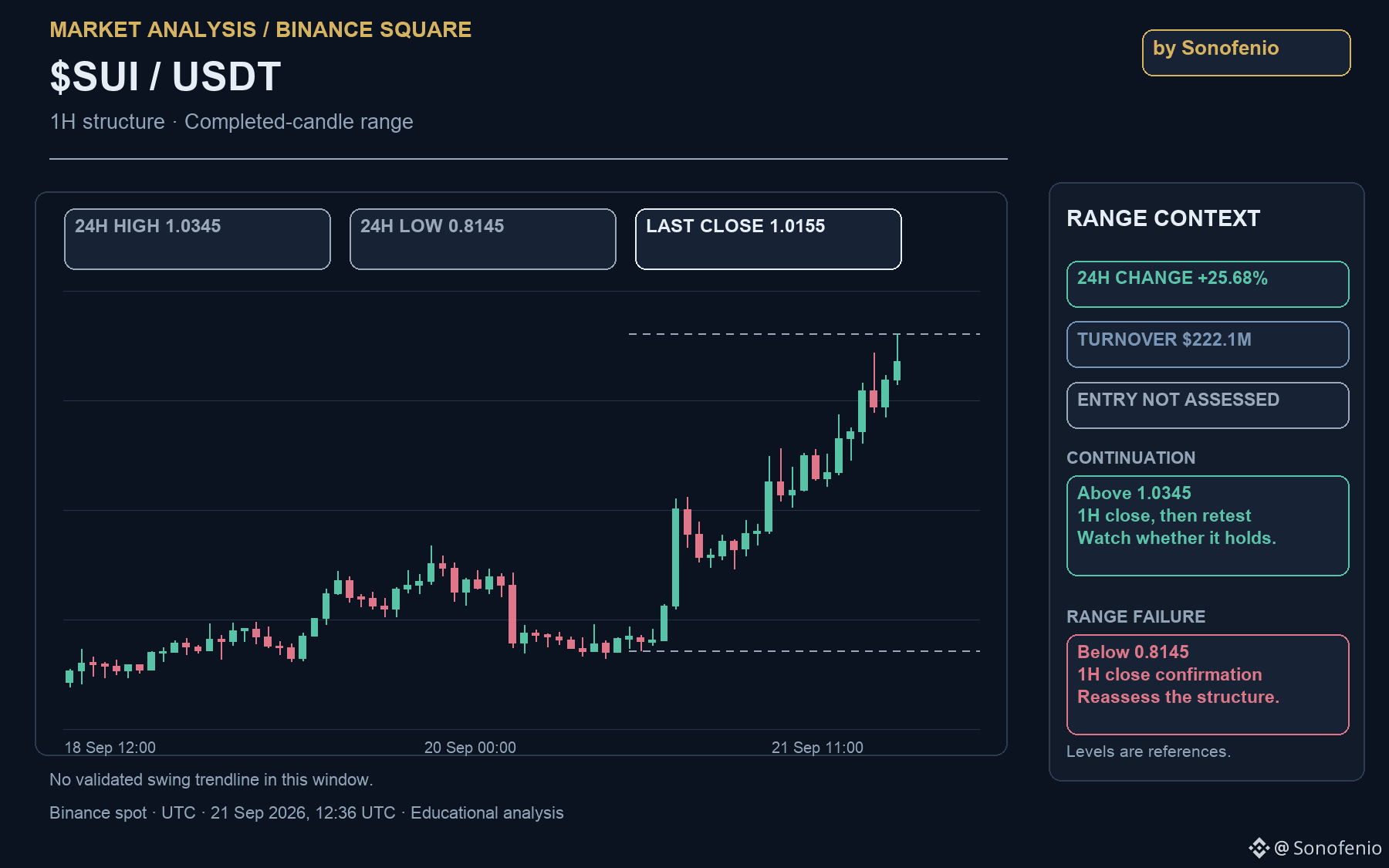Click the 21 Sep 11:00 axis label
The width and height of the screenshot is (1389, 868).
coord(817,747)
